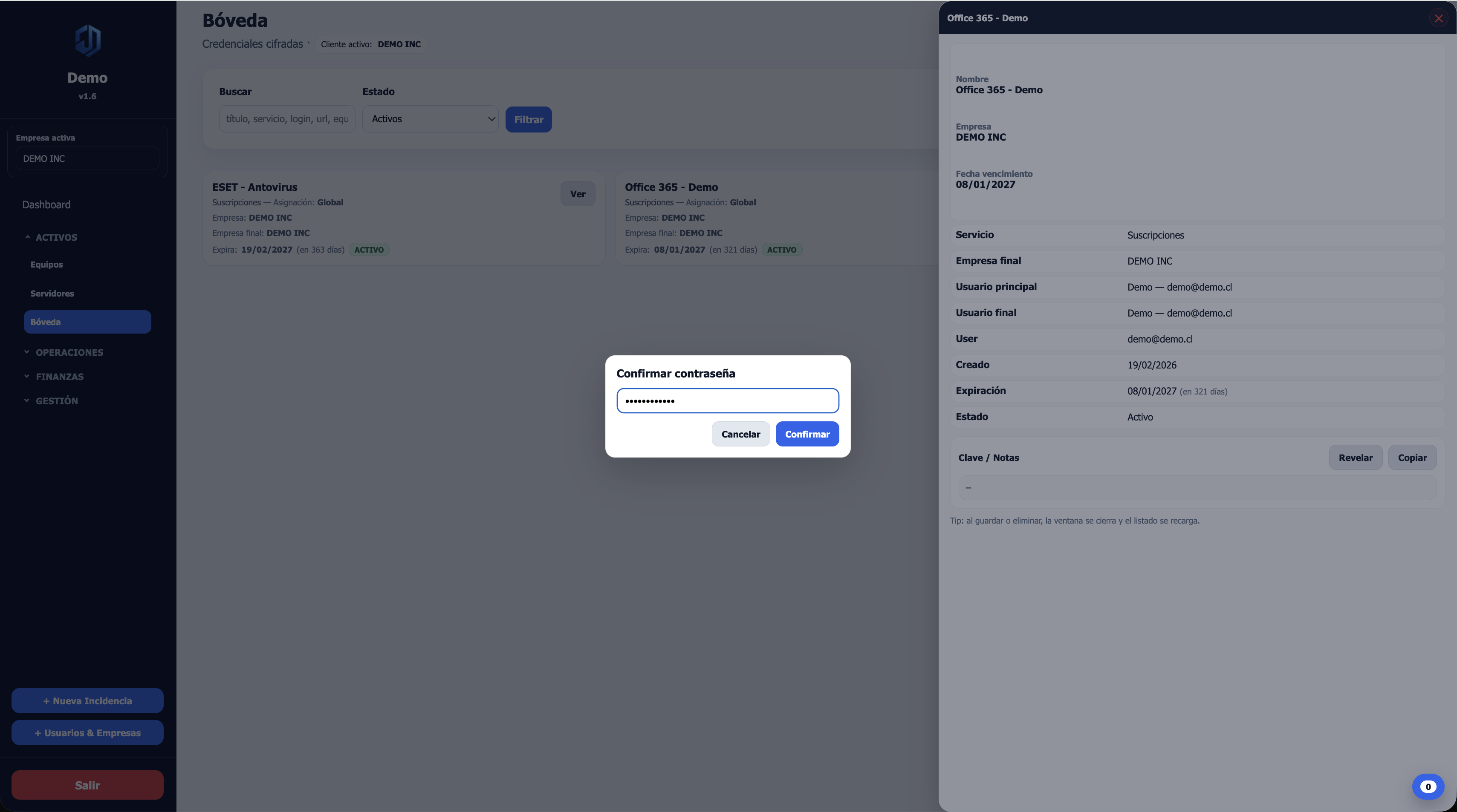
Task: Expand the OPERACIONES sidebar section
Action: (69, 352)
